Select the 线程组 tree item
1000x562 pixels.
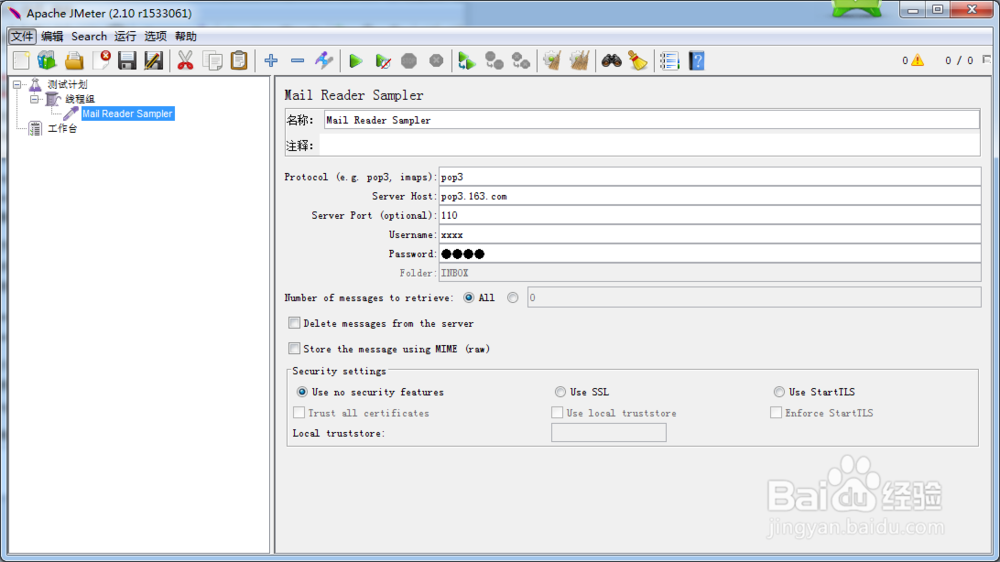tap(80, 99)
